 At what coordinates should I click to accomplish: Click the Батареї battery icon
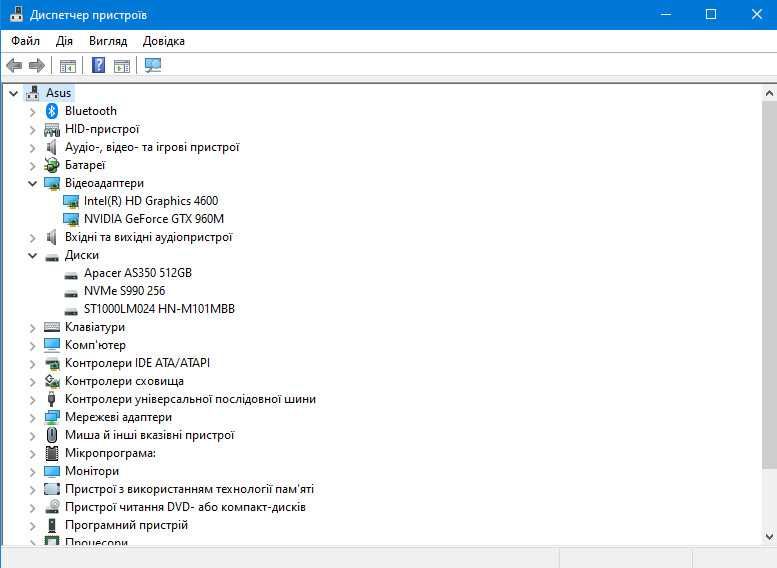(52, 165)
